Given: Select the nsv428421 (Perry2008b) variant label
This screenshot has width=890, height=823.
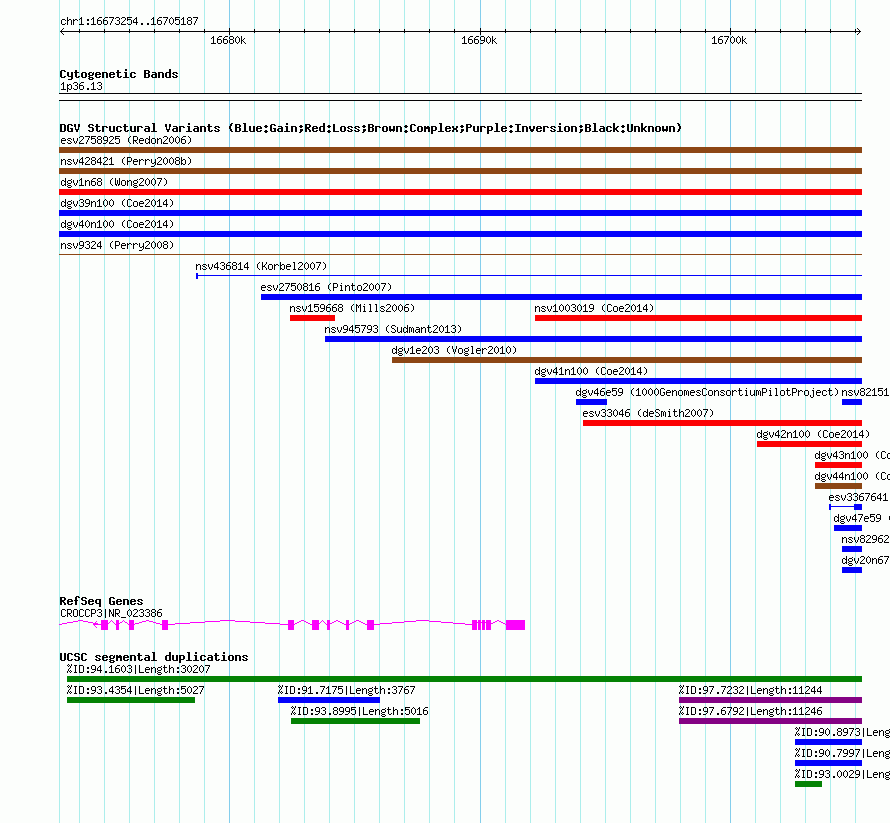Looking at the screenshot, I should coord(126,161).
